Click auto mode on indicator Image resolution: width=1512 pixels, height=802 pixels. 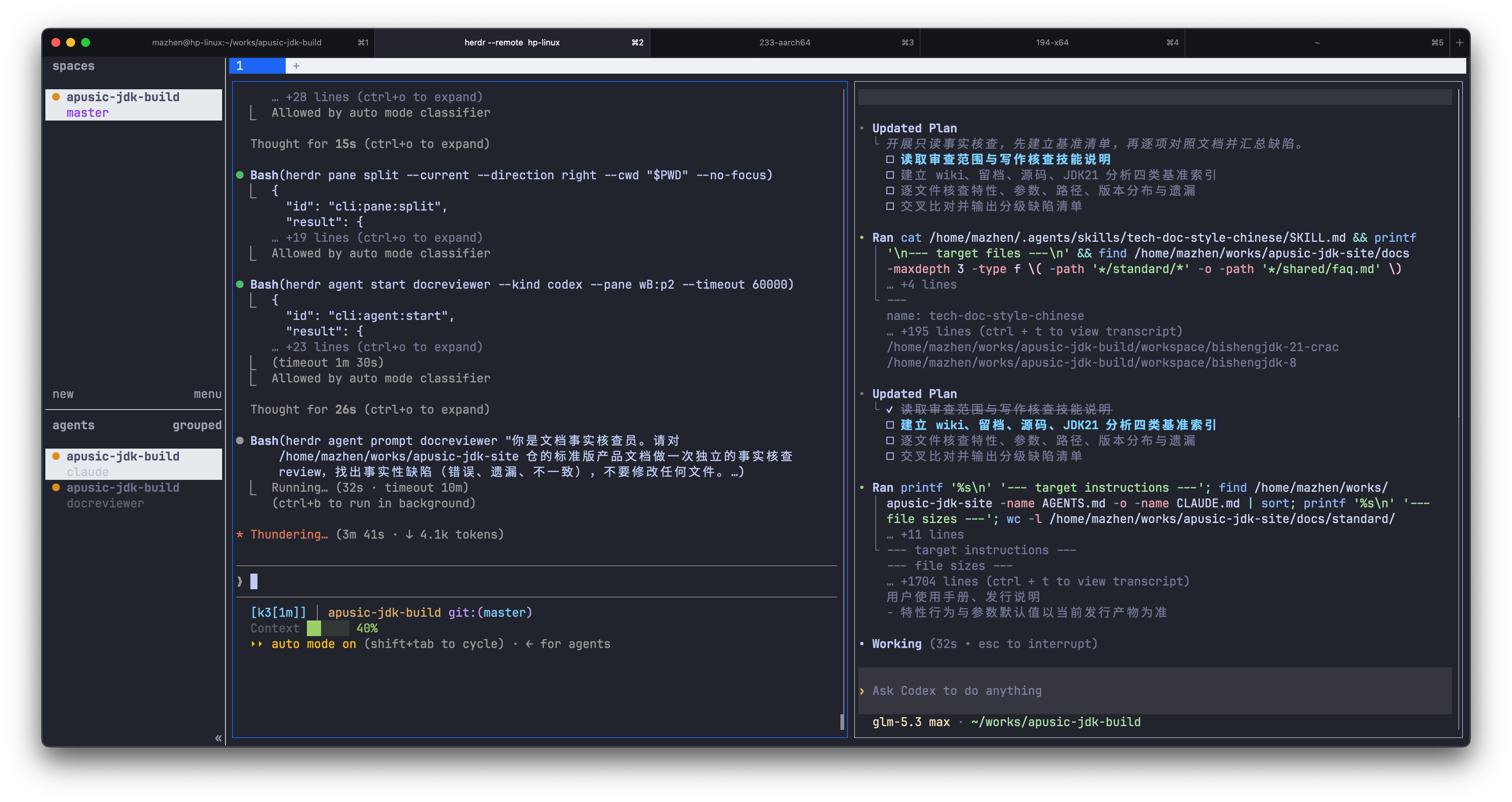click(x=313, y=644)
